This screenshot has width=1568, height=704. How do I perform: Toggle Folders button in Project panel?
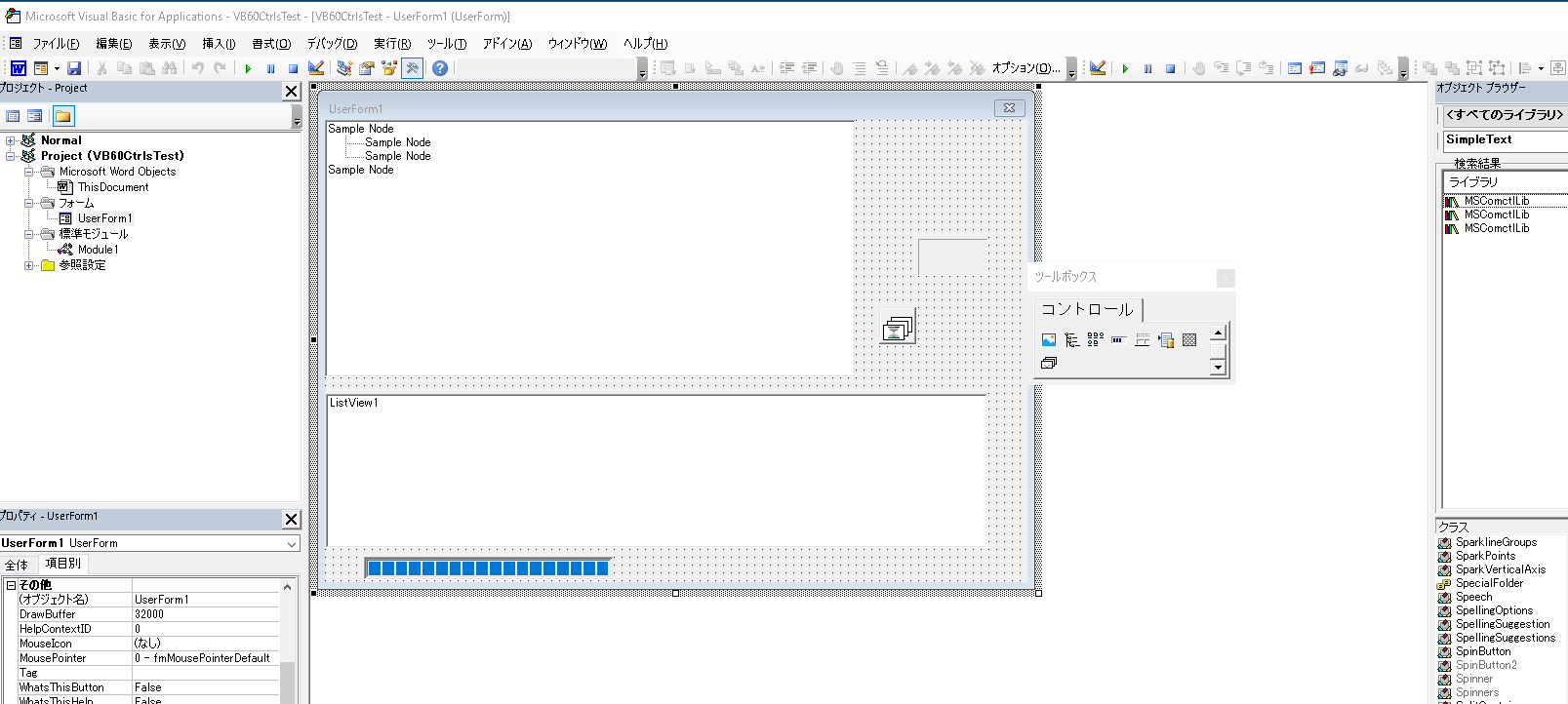point(62,116)
